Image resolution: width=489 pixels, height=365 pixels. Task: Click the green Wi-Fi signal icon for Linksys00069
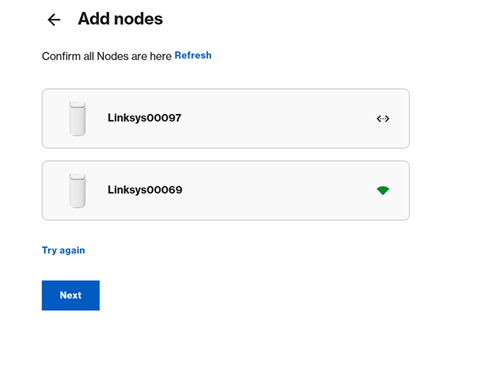383,190
